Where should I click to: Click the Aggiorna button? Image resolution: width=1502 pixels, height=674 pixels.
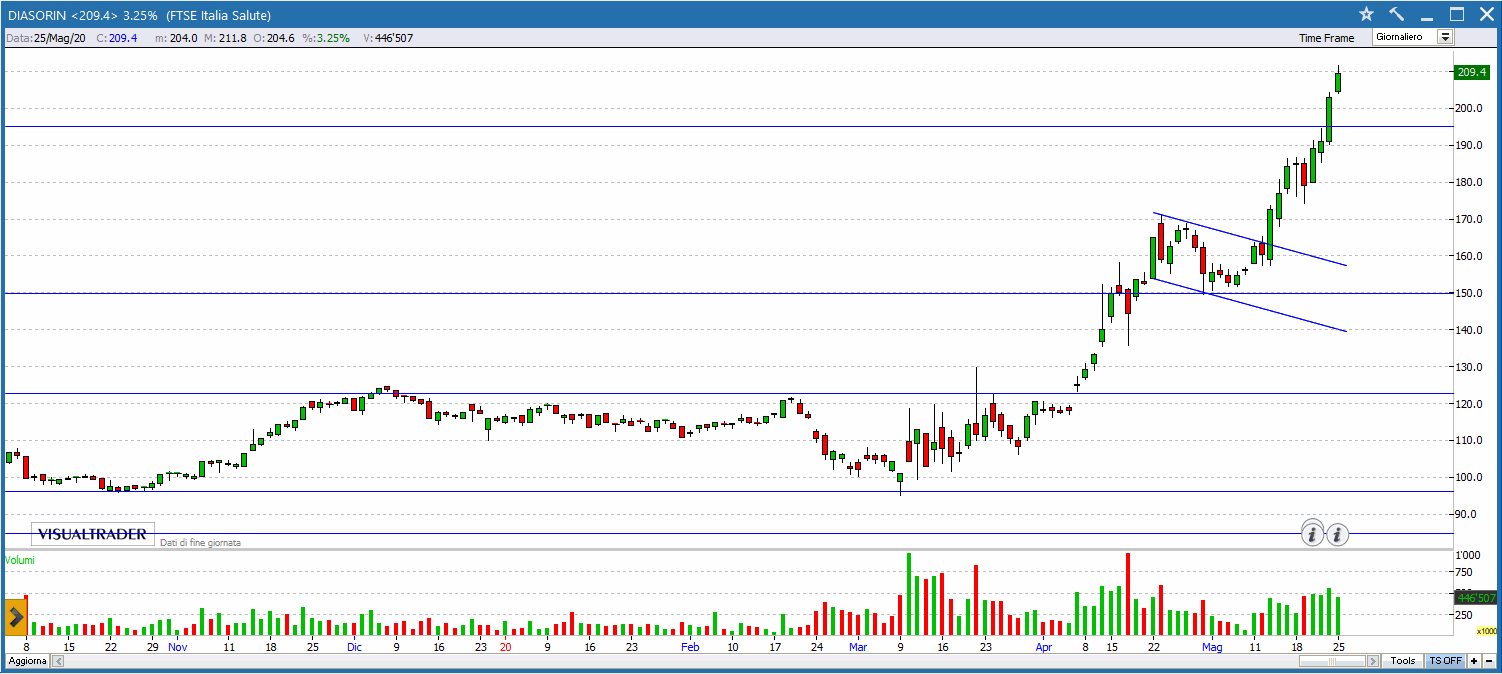tap(27, 662)
